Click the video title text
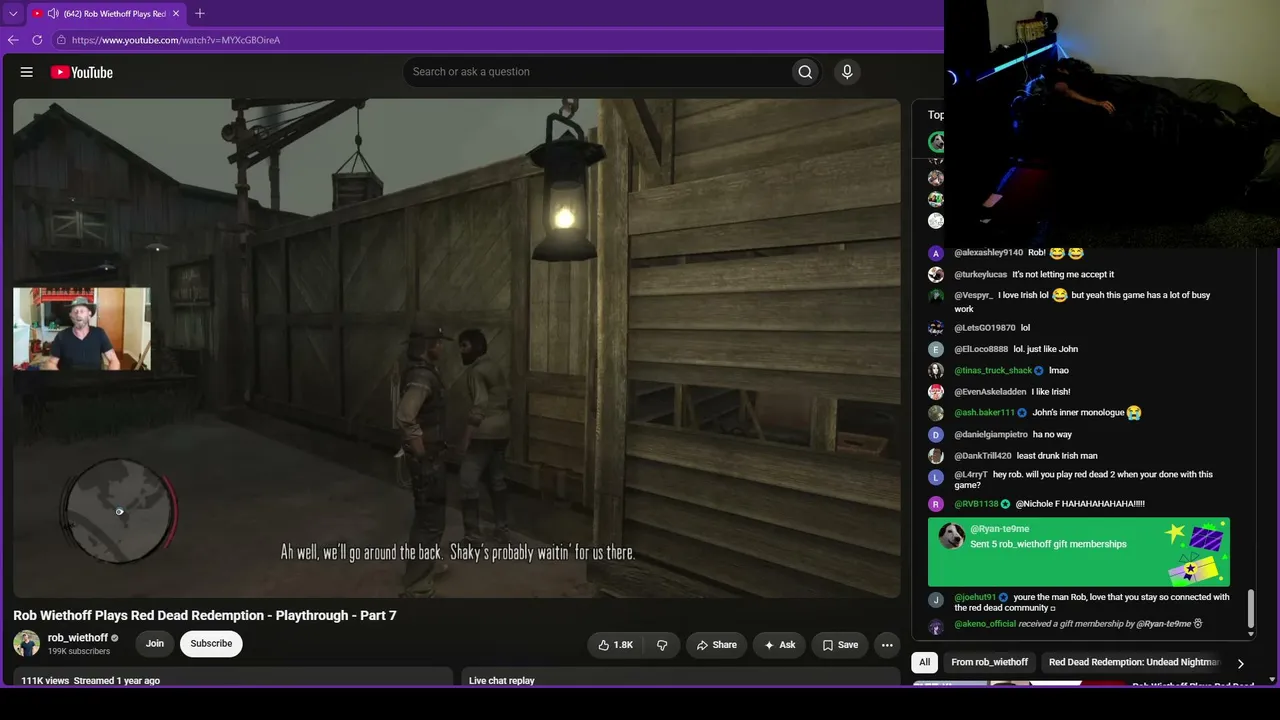 [205, 615]
